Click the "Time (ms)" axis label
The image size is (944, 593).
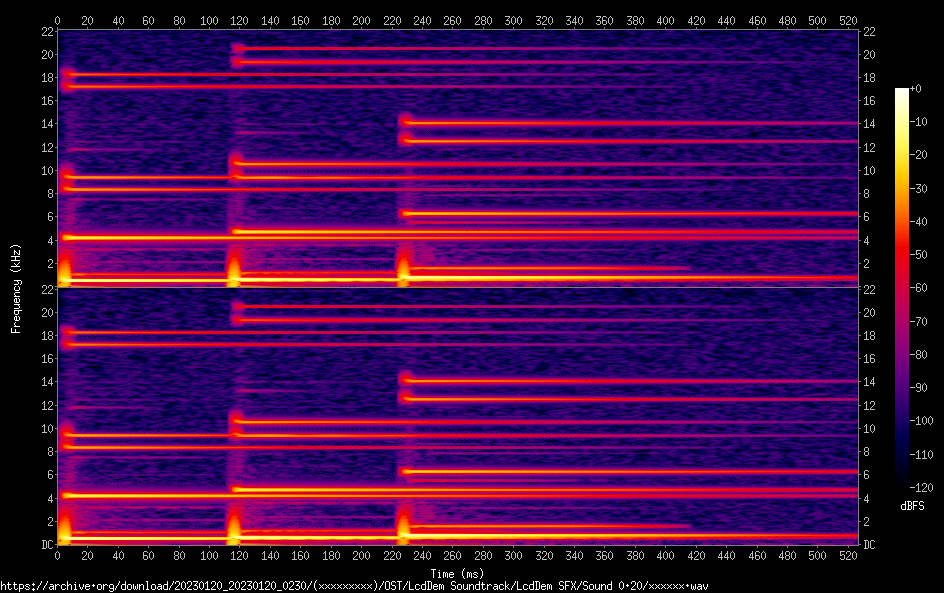(457, 574)
